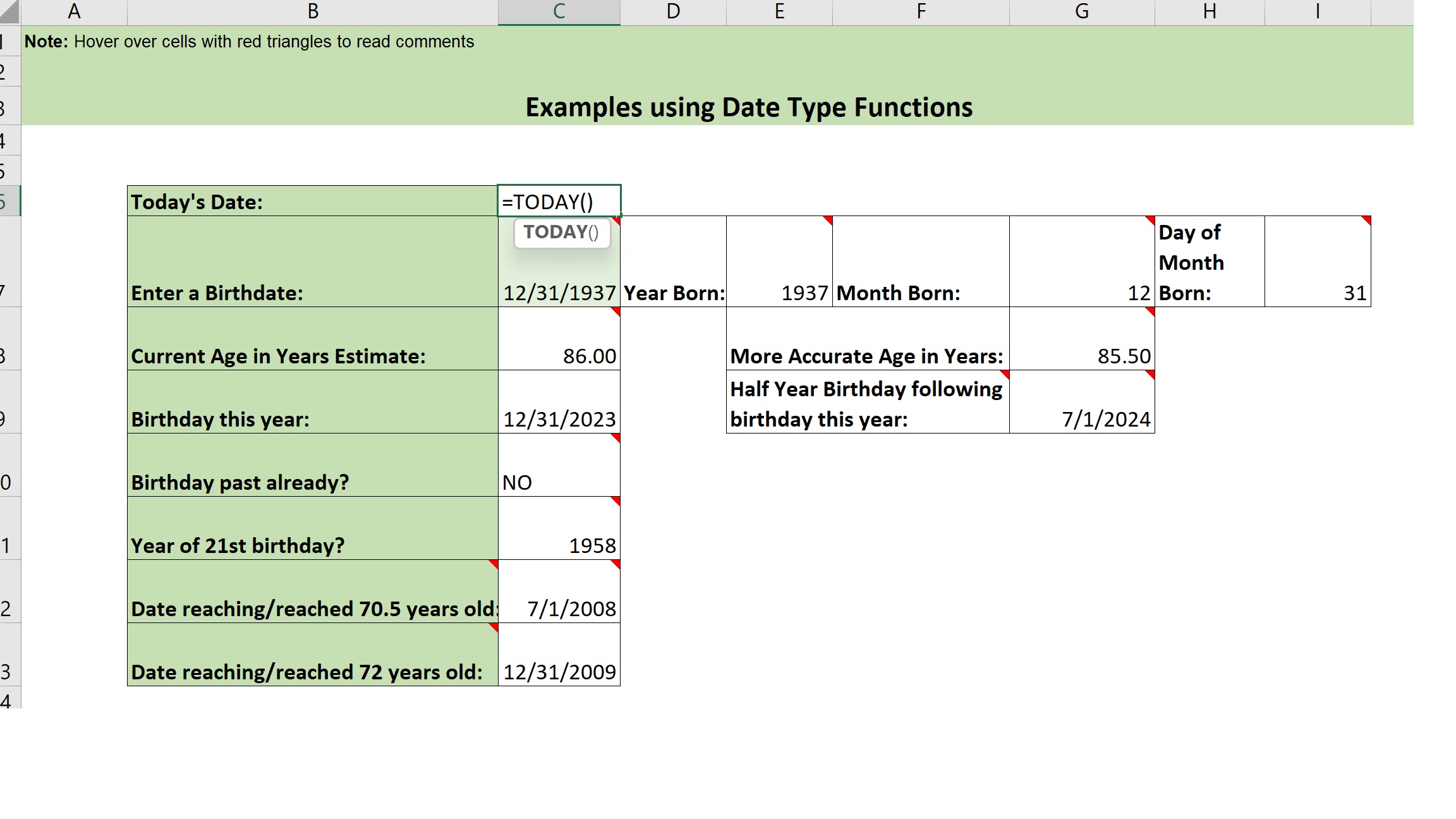Select row 10 header

click(10, 465)
